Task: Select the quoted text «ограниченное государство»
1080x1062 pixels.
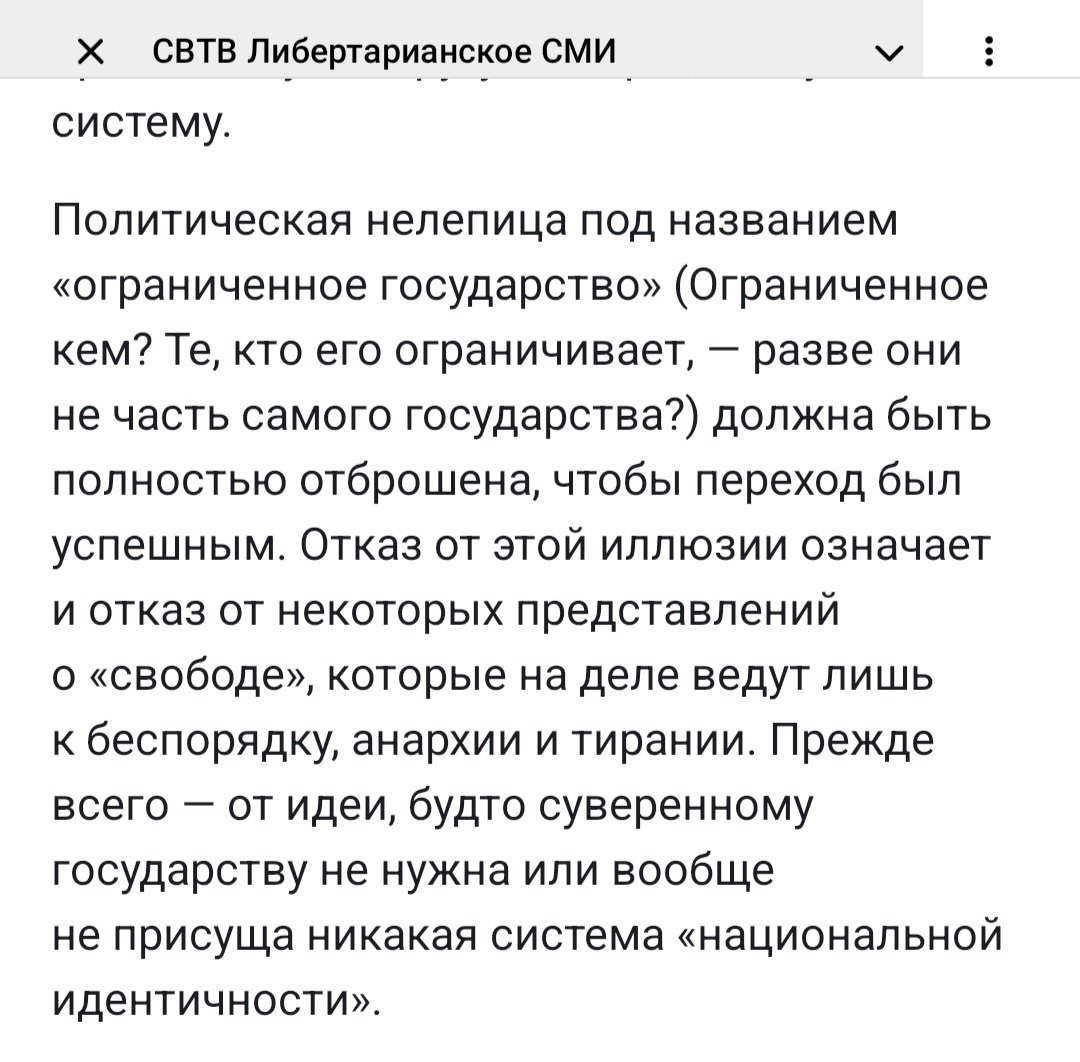Action: (356, 286)
